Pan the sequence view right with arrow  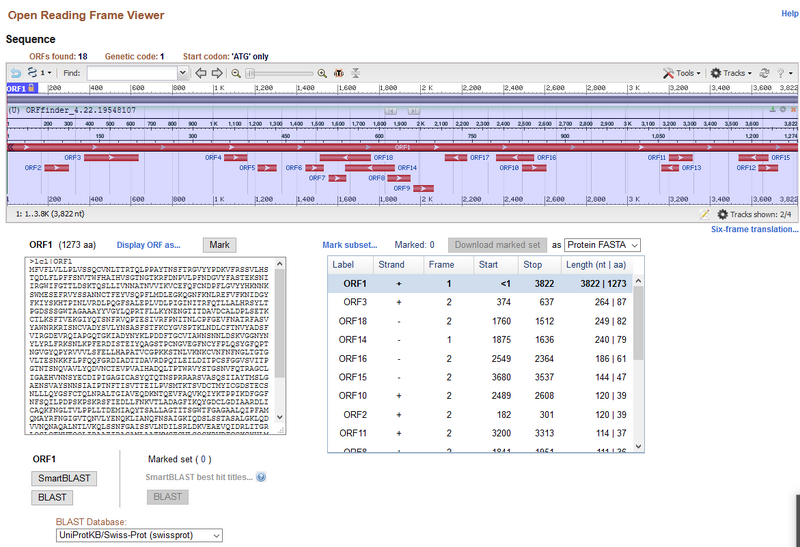coord(217,73)
